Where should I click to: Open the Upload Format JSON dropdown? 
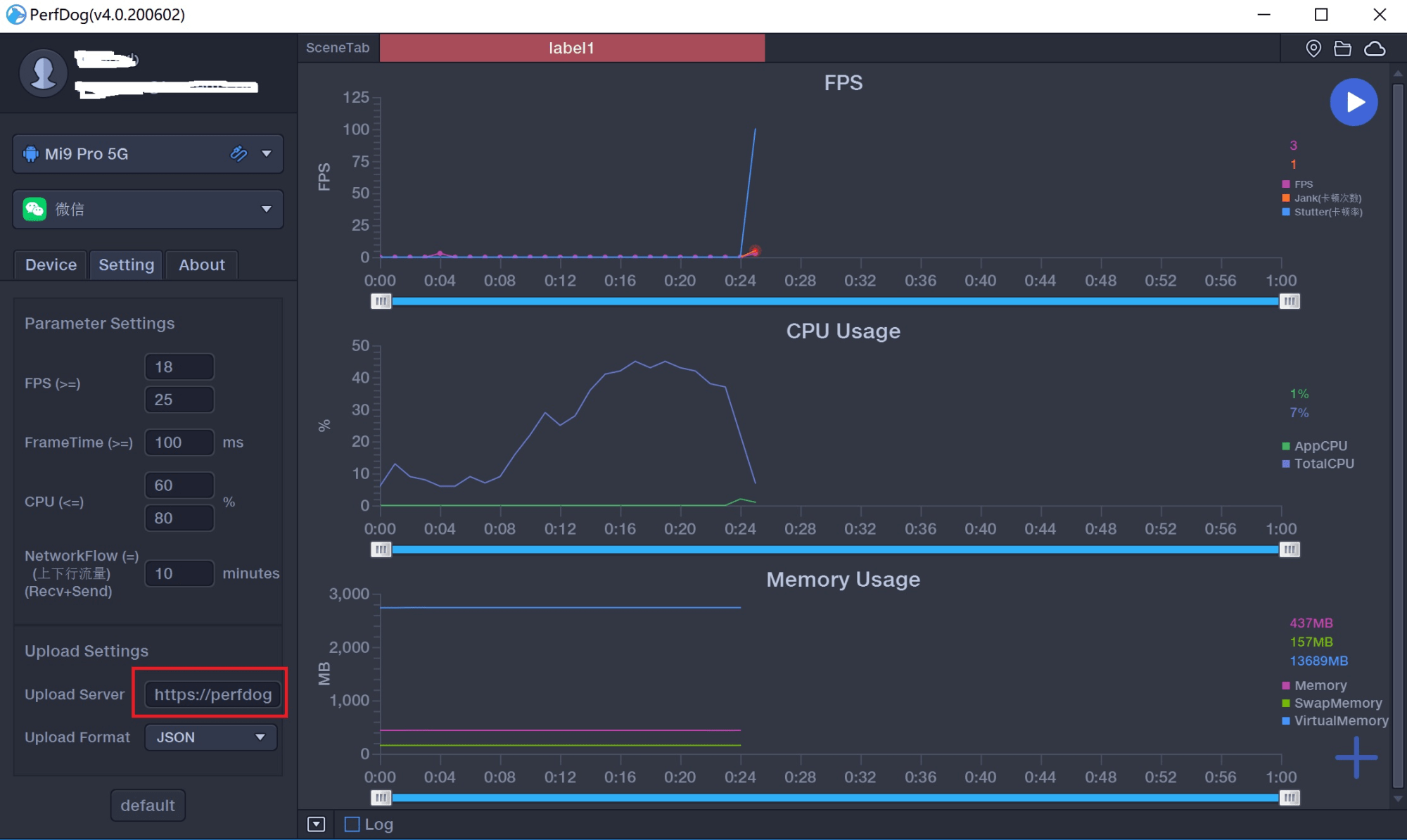(x=210, y=737)
